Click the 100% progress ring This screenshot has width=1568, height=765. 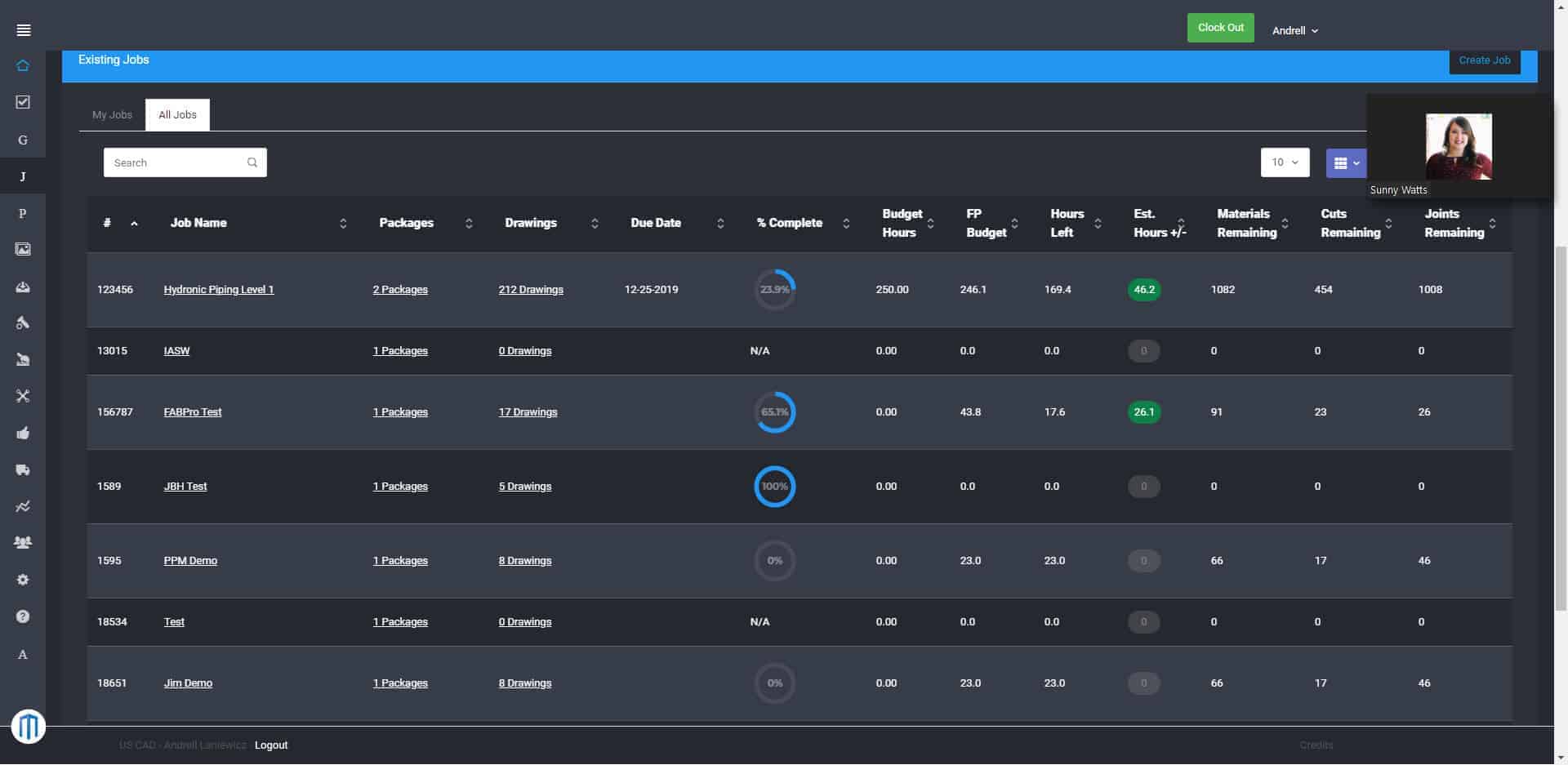pos(774,487)
